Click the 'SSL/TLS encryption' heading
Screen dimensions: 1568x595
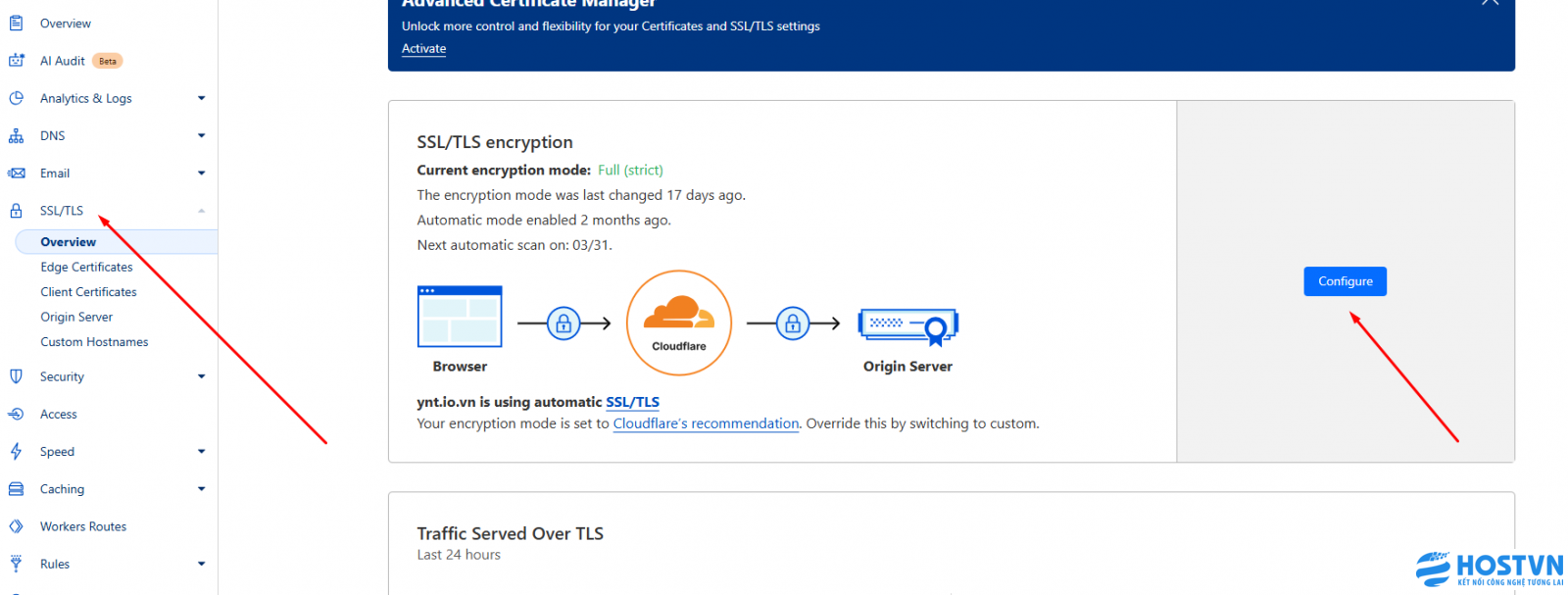coord(495,142)
